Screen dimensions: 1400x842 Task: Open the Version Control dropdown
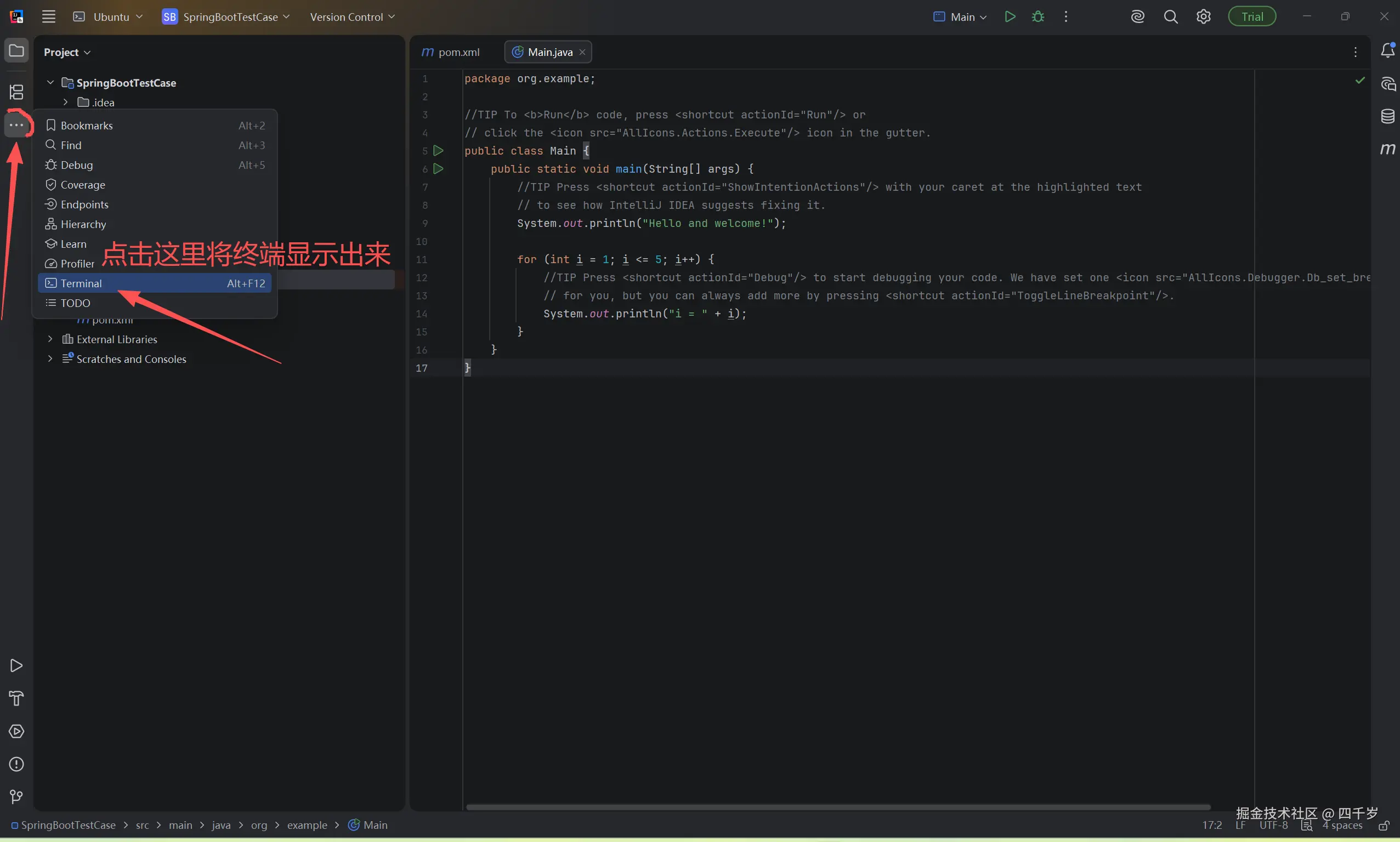(352, 17)
